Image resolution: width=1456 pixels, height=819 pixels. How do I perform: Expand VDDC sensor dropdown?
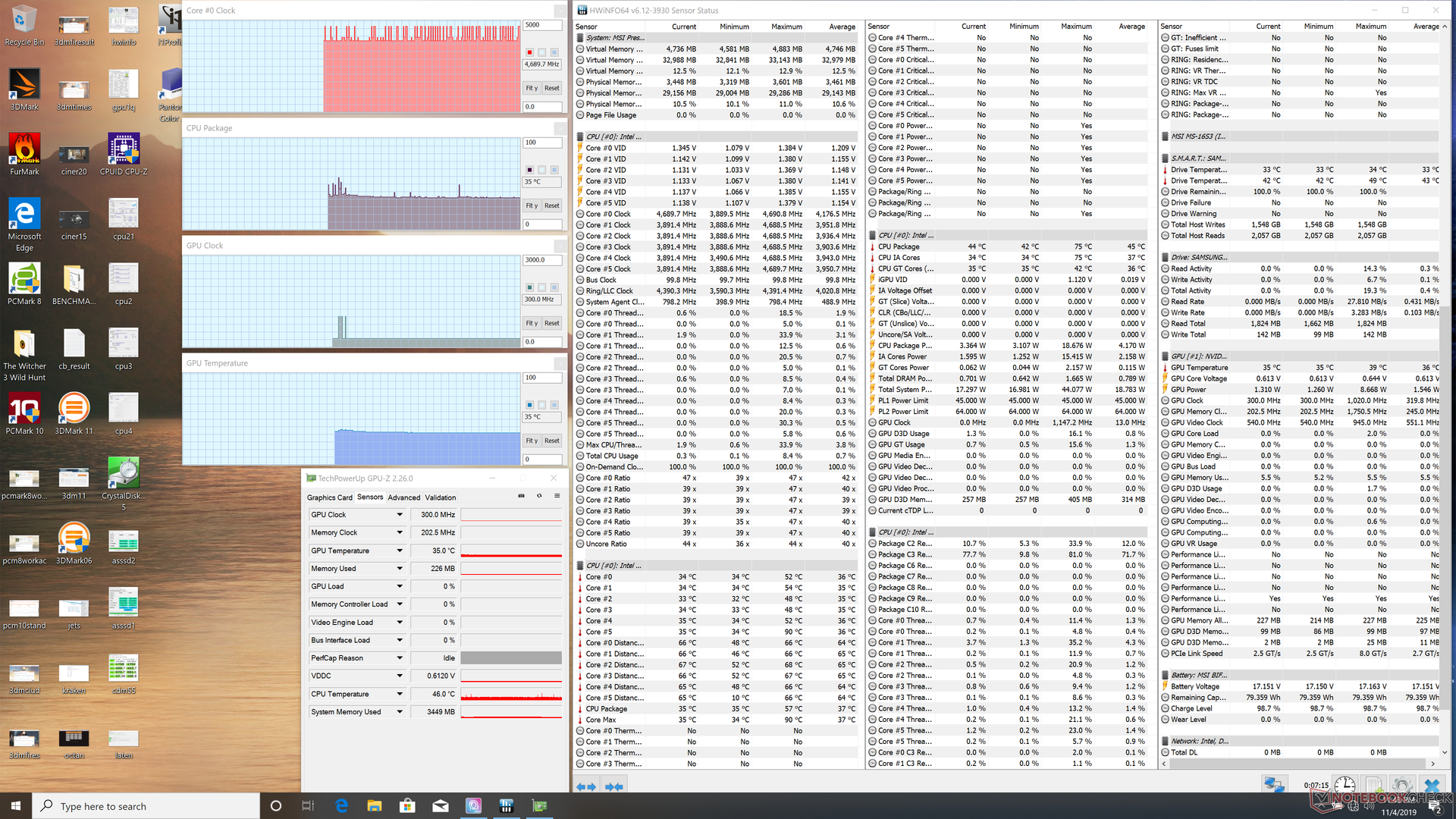point(400,676)
